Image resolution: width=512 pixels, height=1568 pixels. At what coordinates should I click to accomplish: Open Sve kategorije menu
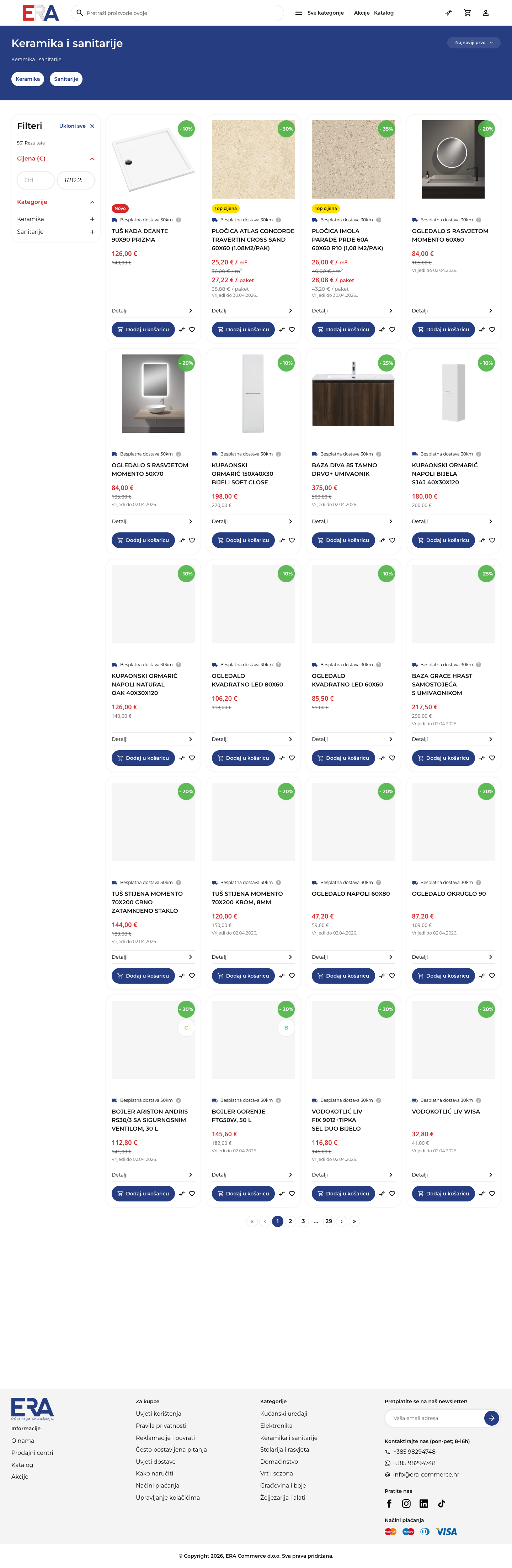pyautogui.click(x=319, y=13)
